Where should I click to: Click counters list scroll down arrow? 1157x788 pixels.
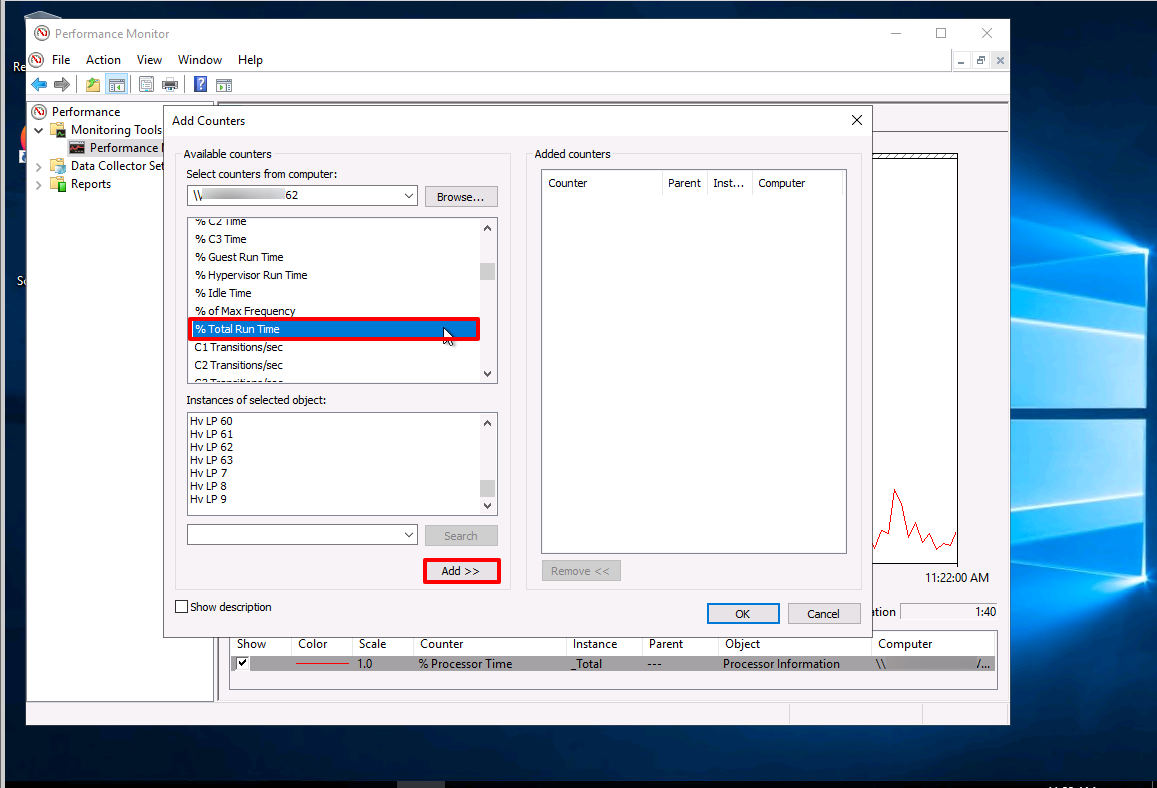point(487,374)
